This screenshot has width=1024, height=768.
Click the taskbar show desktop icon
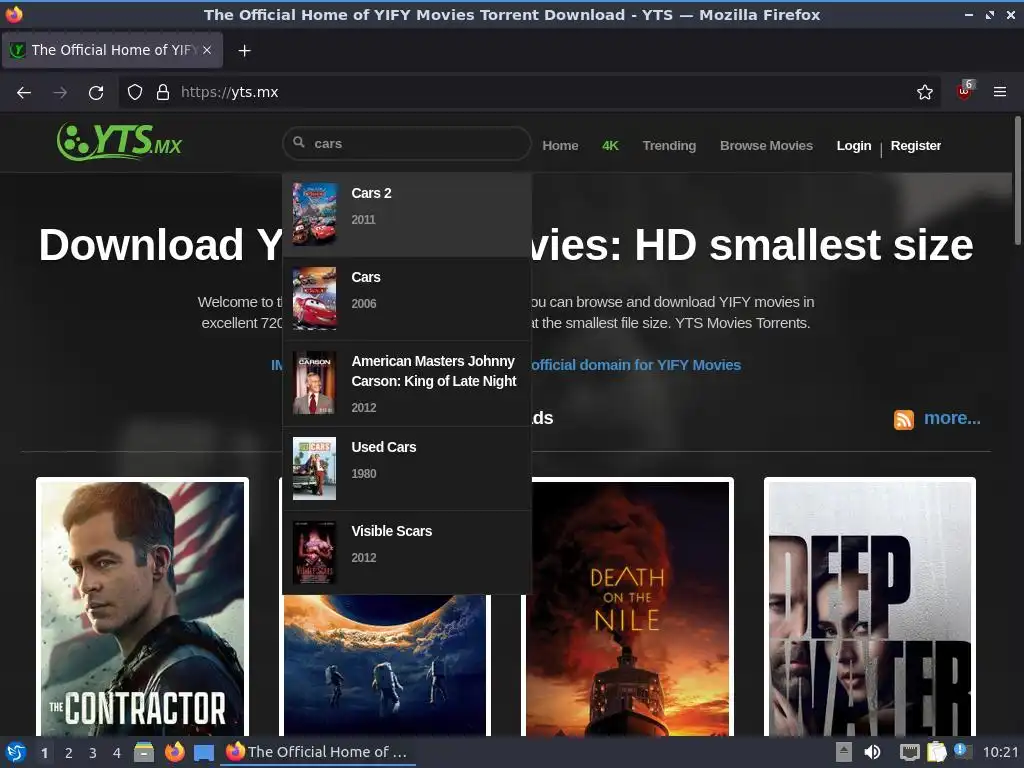[x=204, y=752]
